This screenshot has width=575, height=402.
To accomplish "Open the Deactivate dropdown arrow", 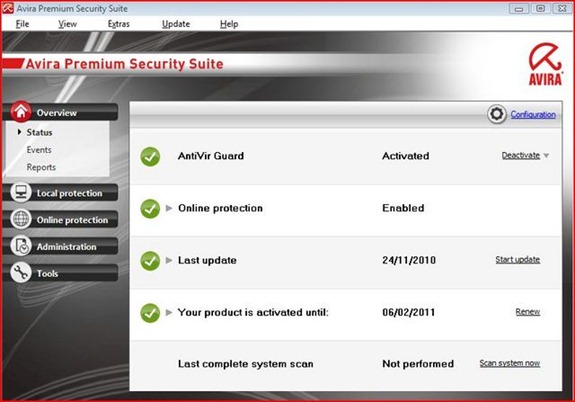I will [546, 156].
